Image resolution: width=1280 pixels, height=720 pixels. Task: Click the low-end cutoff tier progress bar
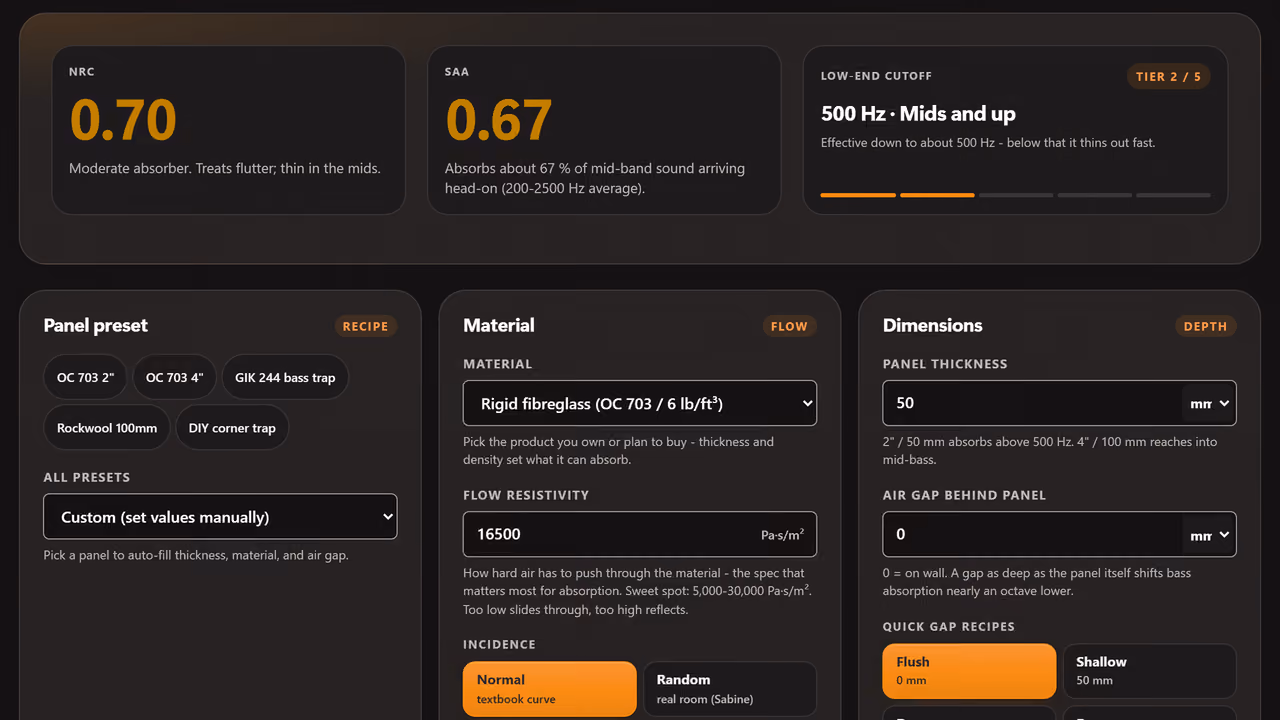[x=1015, y=195]
